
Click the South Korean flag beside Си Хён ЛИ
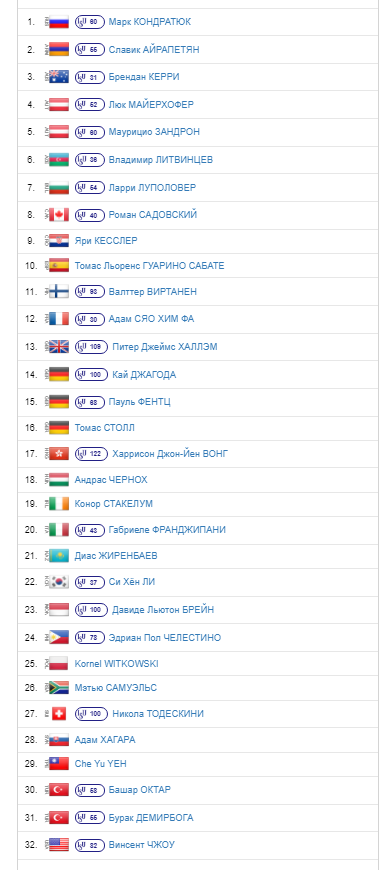click(59, 582)
